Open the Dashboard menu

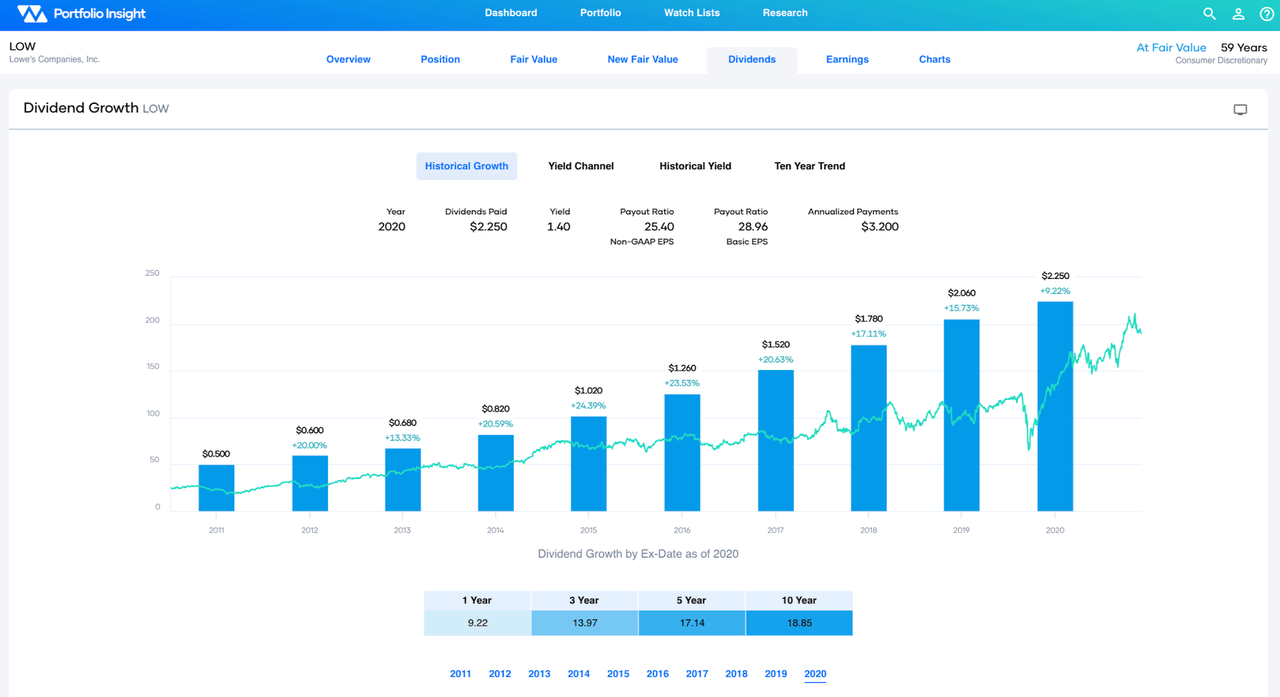[x=511, y=13]
